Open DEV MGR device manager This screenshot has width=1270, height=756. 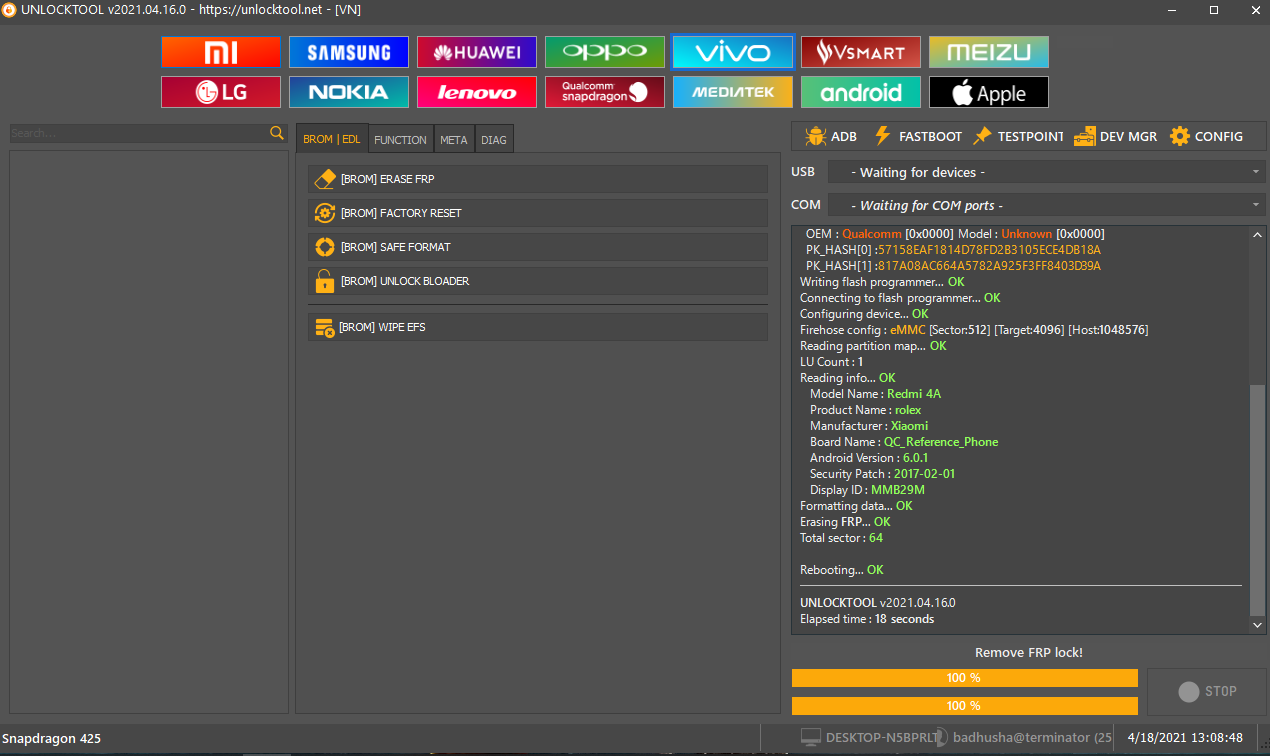click(x=1115, y=136)
